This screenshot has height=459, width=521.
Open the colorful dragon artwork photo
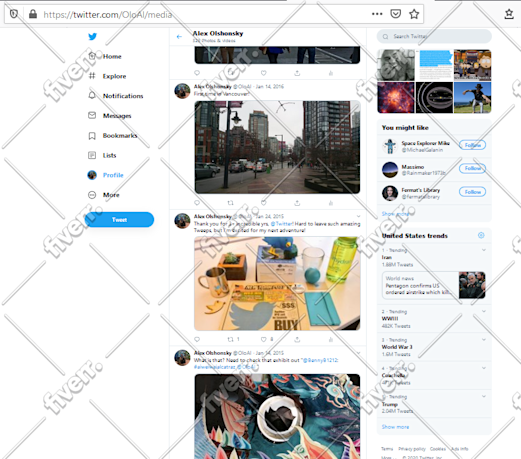pyautogui.click(x=277, y=416)
